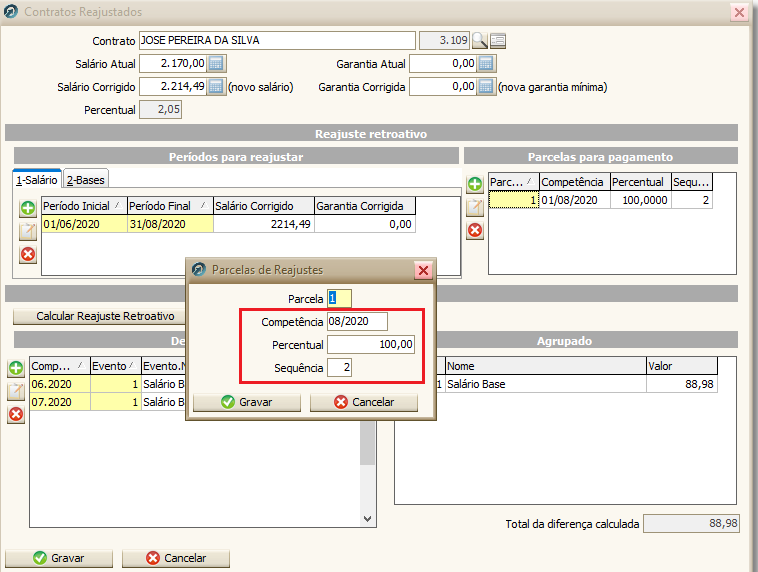Select cell 100,0000 in parcelas grid
This screenshot has width=758, height=572.
point(641,200)
